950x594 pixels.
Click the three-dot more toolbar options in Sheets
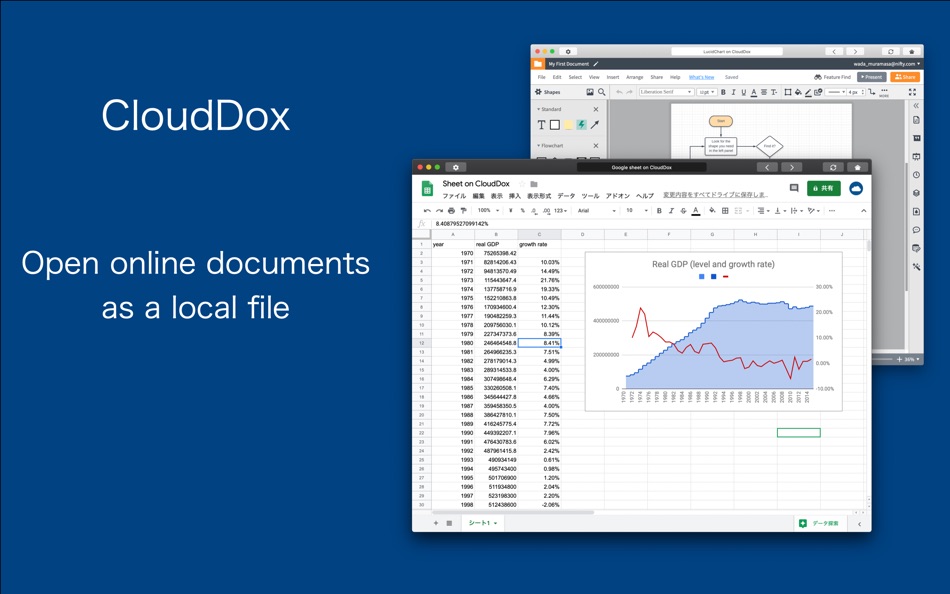pyautogui.click(x=832, y=211)
